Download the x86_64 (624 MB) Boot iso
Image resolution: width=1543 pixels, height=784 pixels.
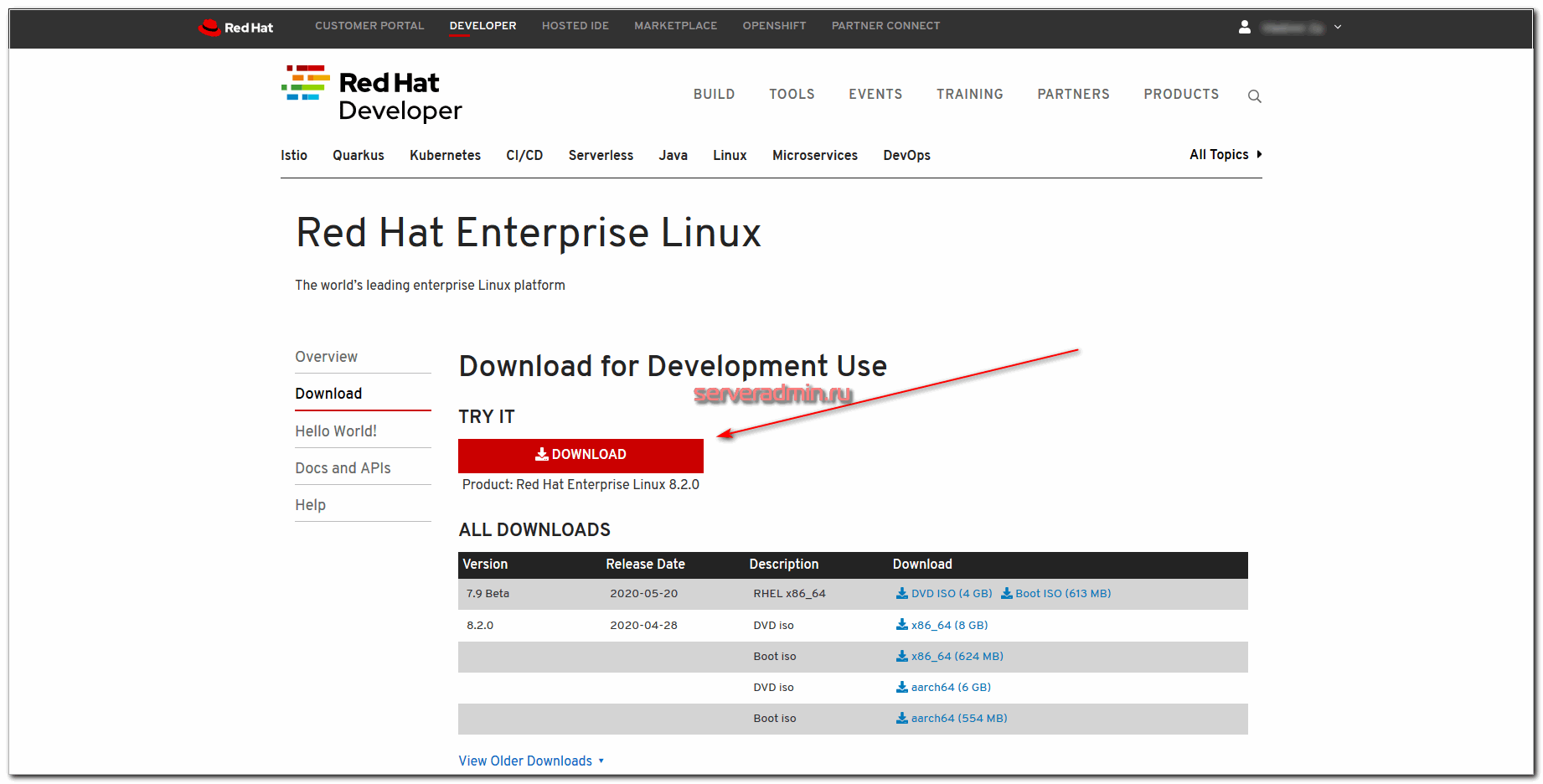(x=950, y=657)
